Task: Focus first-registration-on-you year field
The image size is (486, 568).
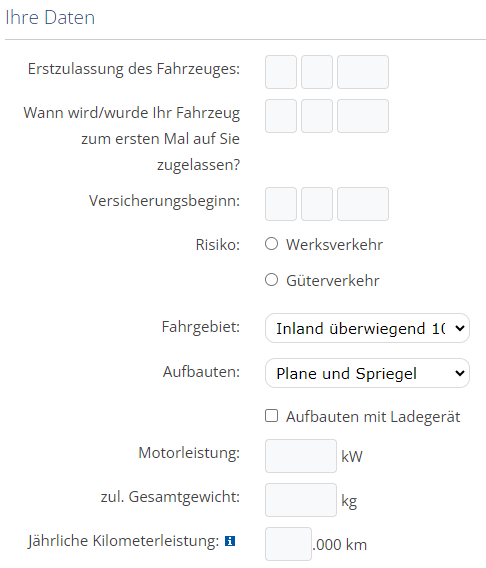Action: click(363, 116)
